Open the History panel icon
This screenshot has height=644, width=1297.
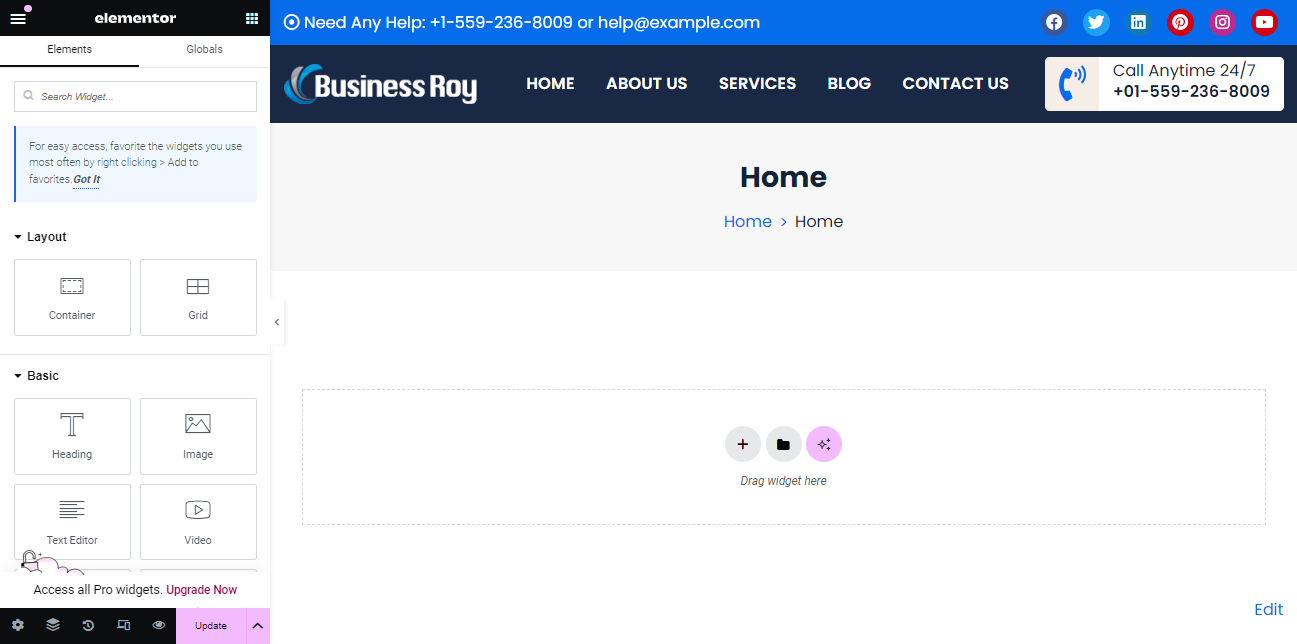point(88,625)
